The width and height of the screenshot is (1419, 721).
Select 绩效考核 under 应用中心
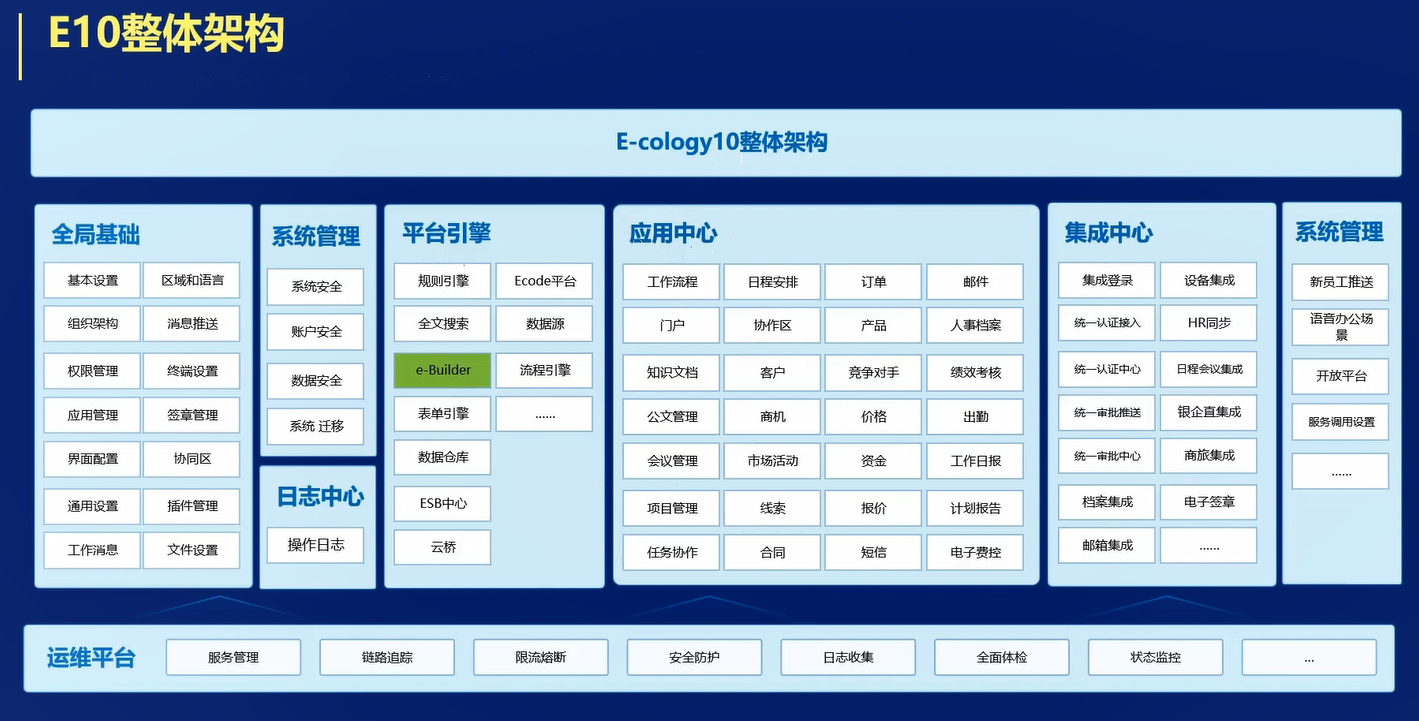pyautogui.click(x=975, y=372)
